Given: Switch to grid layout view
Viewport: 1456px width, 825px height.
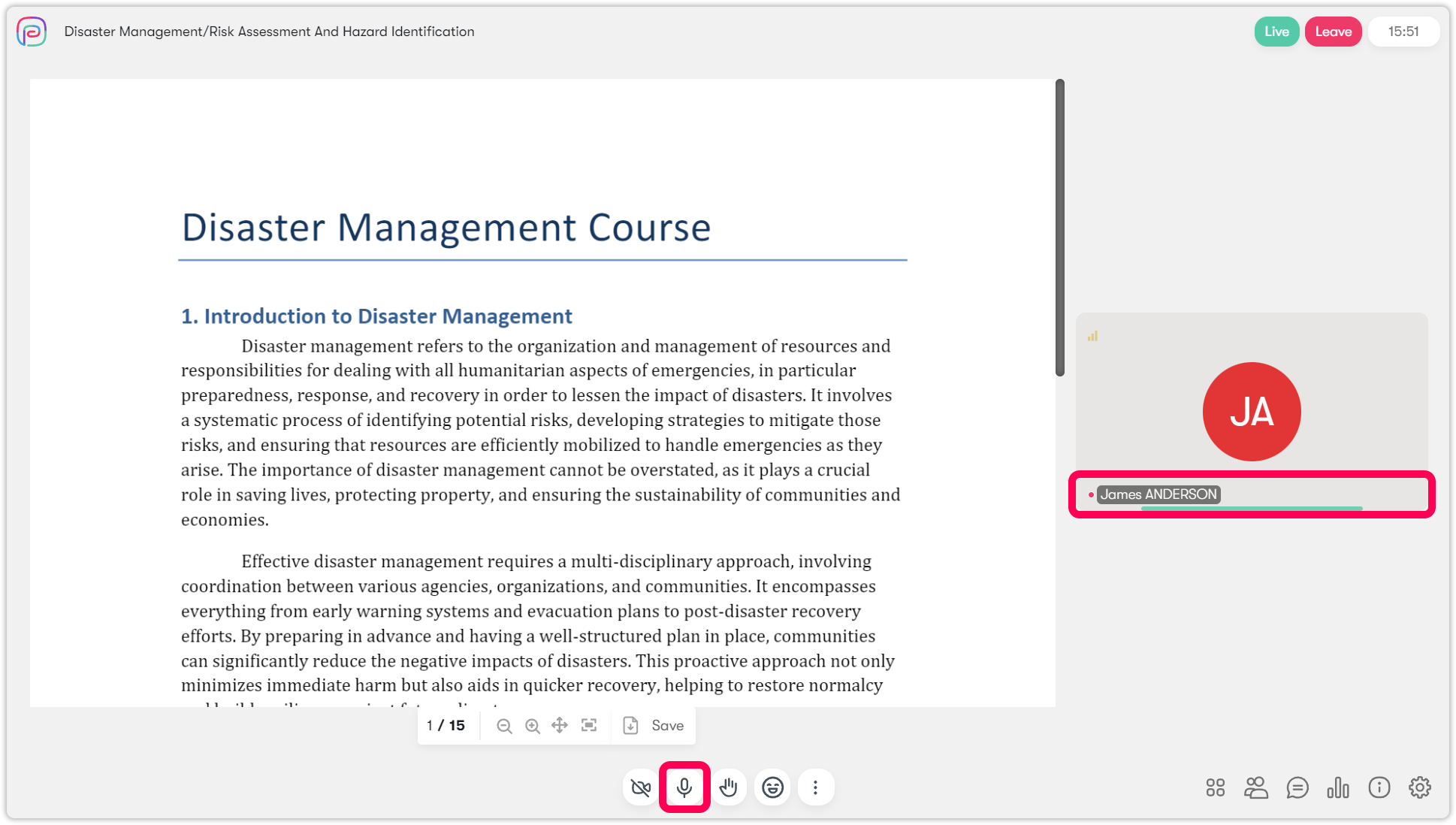Looking at the screenshot, I should 1215,787.
